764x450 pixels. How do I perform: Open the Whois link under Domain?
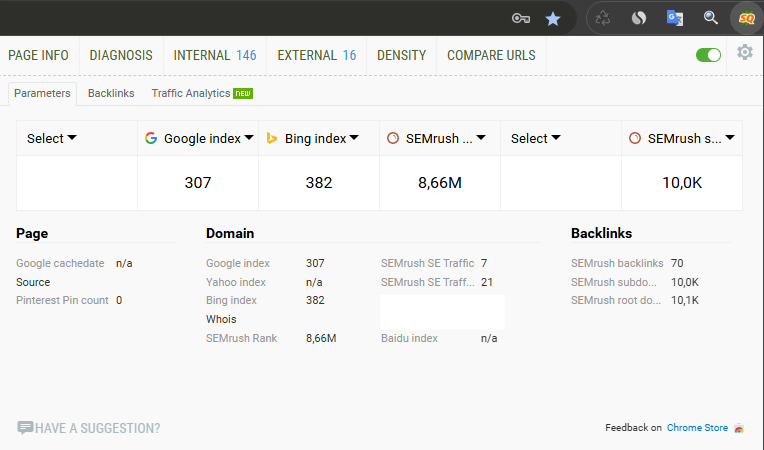tap(220, 319)
